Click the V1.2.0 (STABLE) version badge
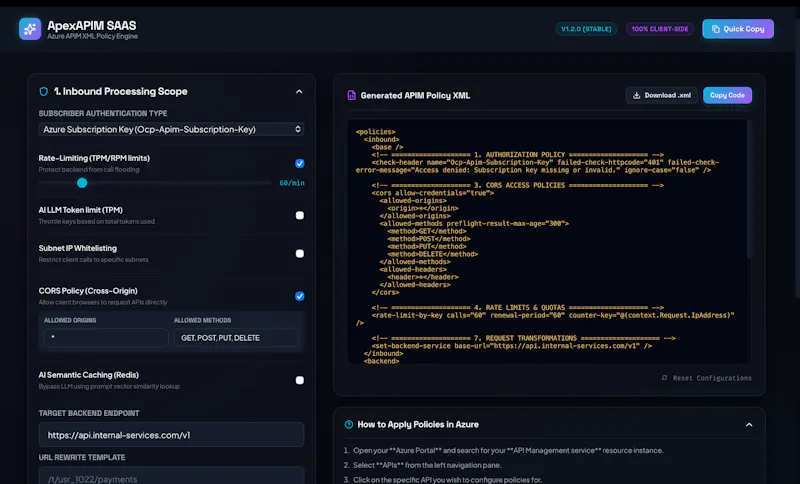 coord(586,29)
